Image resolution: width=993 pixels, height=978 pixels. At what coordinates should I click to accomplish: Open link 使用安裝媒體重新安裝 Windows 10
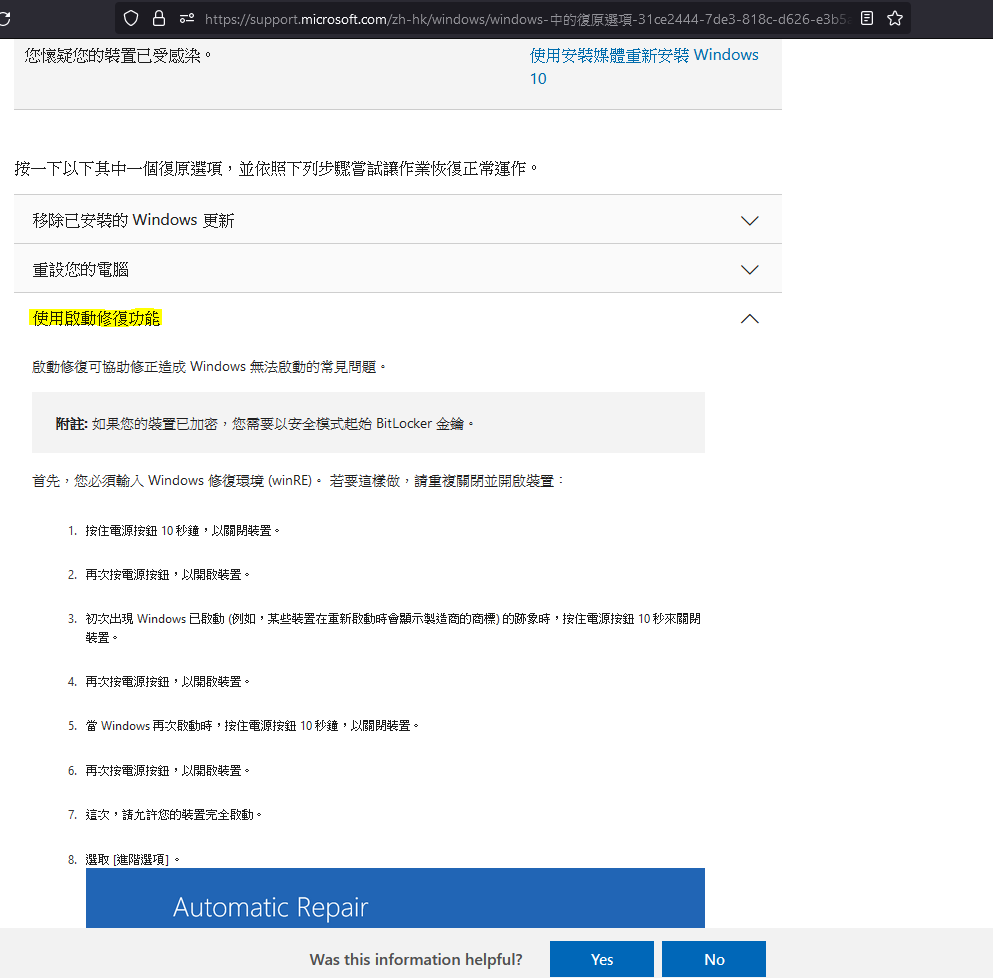[x=644, y=67]
